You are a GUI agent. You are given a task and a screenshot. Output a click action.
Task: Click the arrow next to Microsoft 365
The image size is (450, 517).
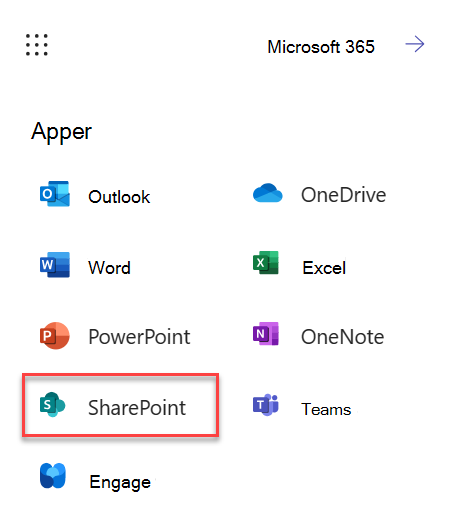415,44
